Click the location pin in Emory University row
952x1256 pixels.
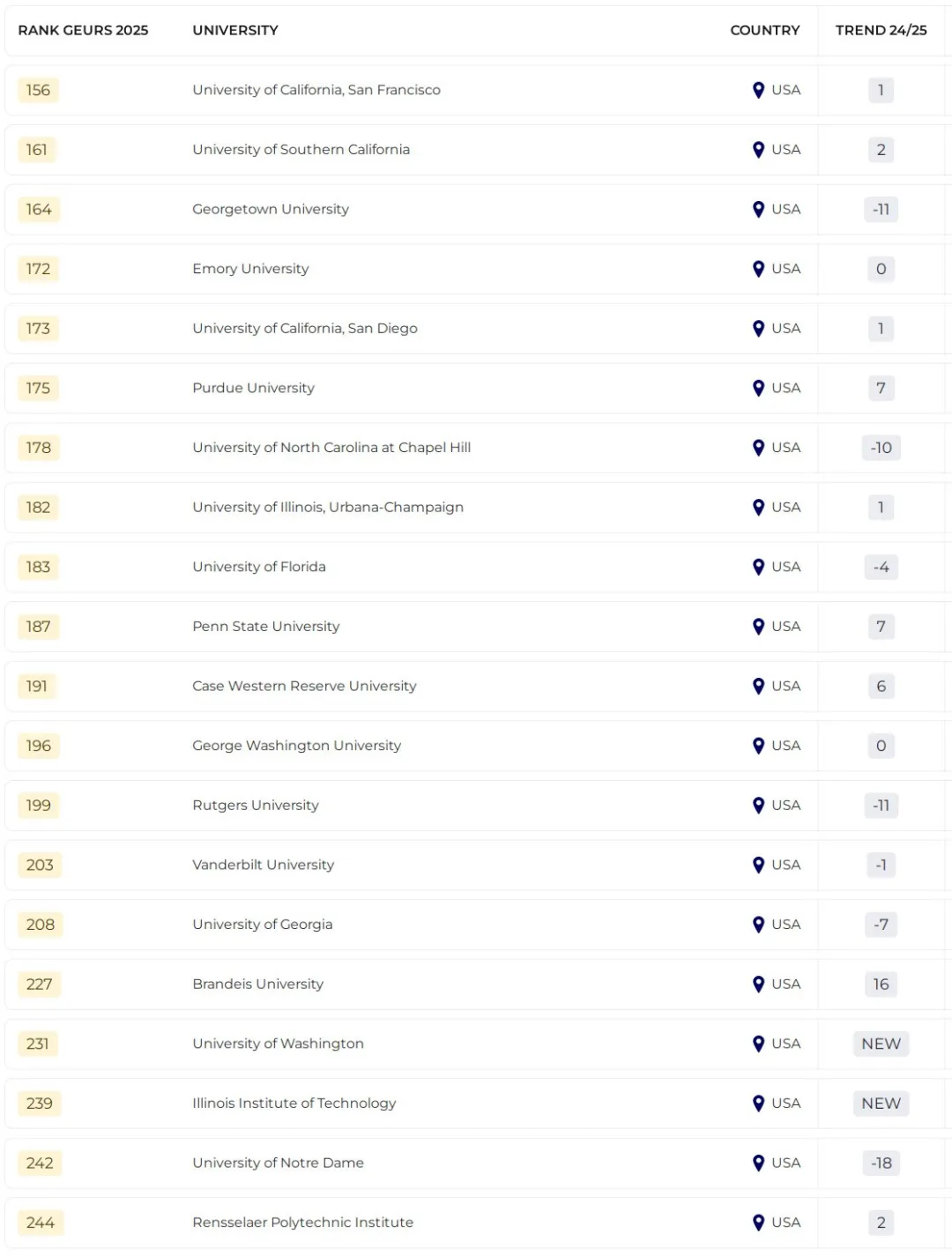(758, 269)
